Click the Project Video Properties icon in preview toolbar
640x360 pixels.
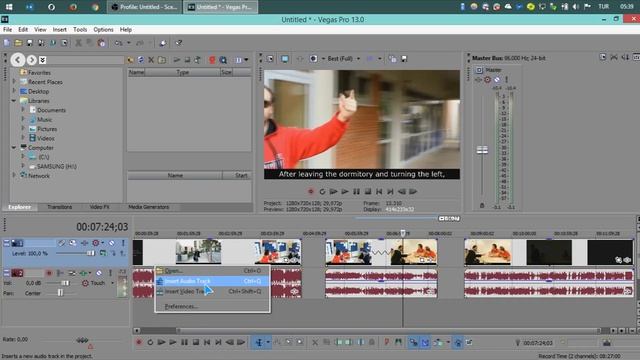(270, 59)
